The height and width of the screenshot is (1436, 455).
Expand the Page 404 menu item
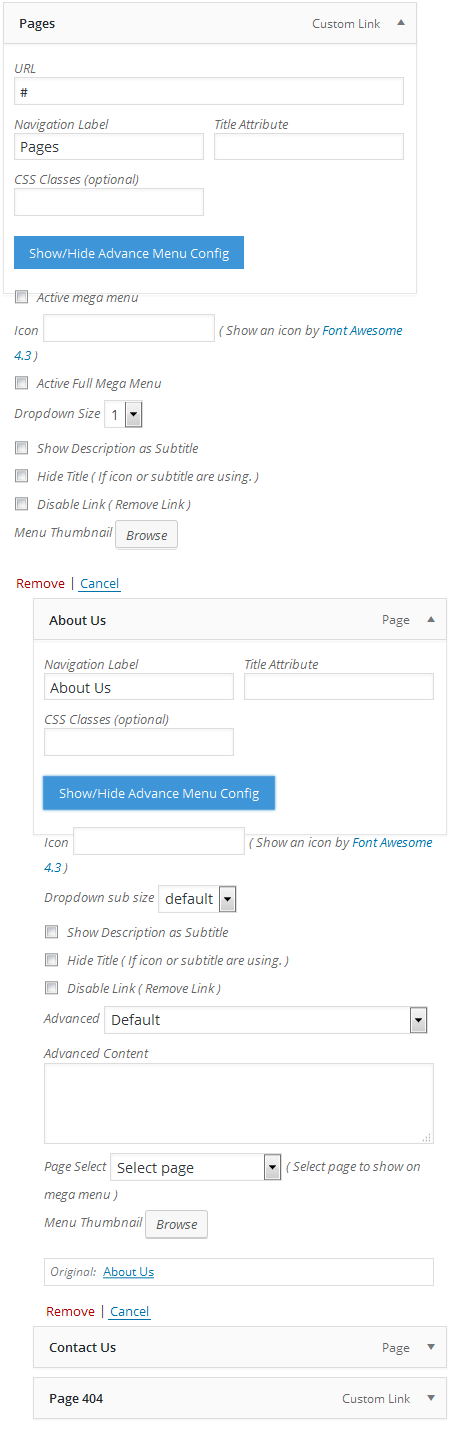pyautogui.click(x=431, y=1398)
